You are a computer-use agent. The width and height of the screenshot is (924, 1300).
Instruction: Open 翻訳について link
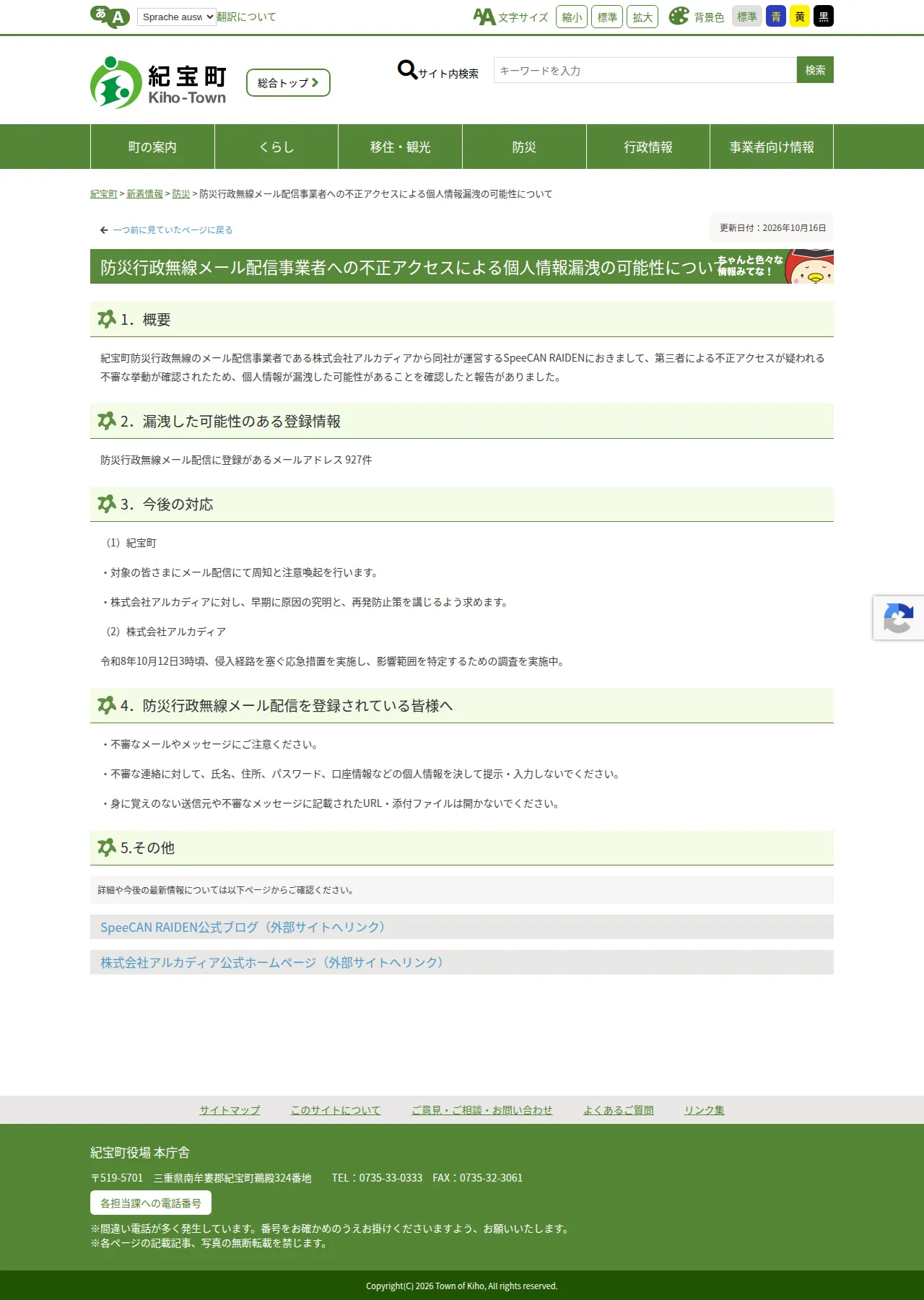point(246,17)
